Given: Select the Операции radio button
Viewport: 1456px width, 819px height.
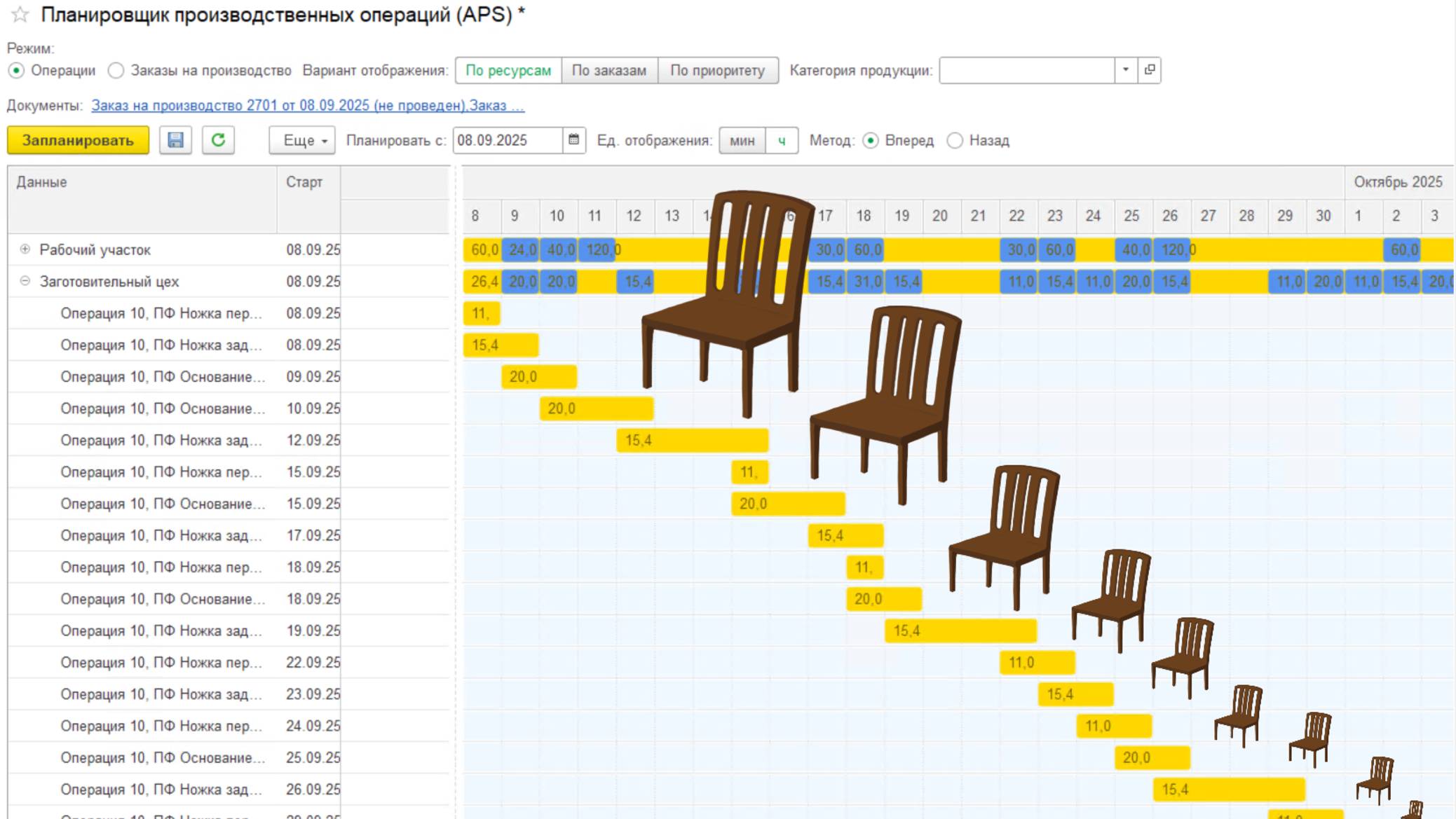Looking at the screenshot, I should coord(16,71).
